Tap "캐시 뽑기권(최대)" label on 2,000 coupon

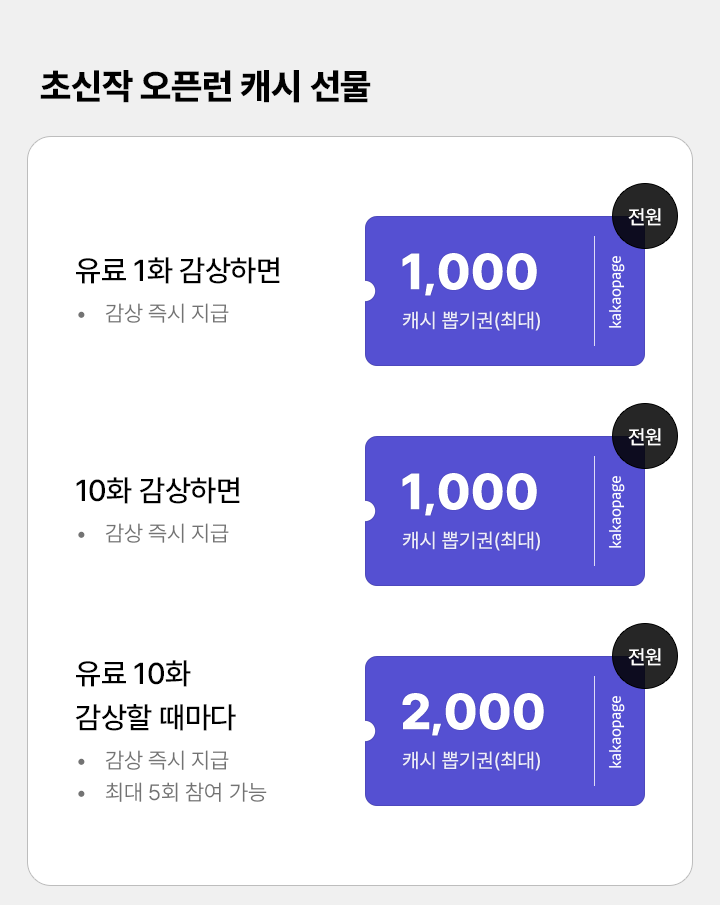[471, 761]
